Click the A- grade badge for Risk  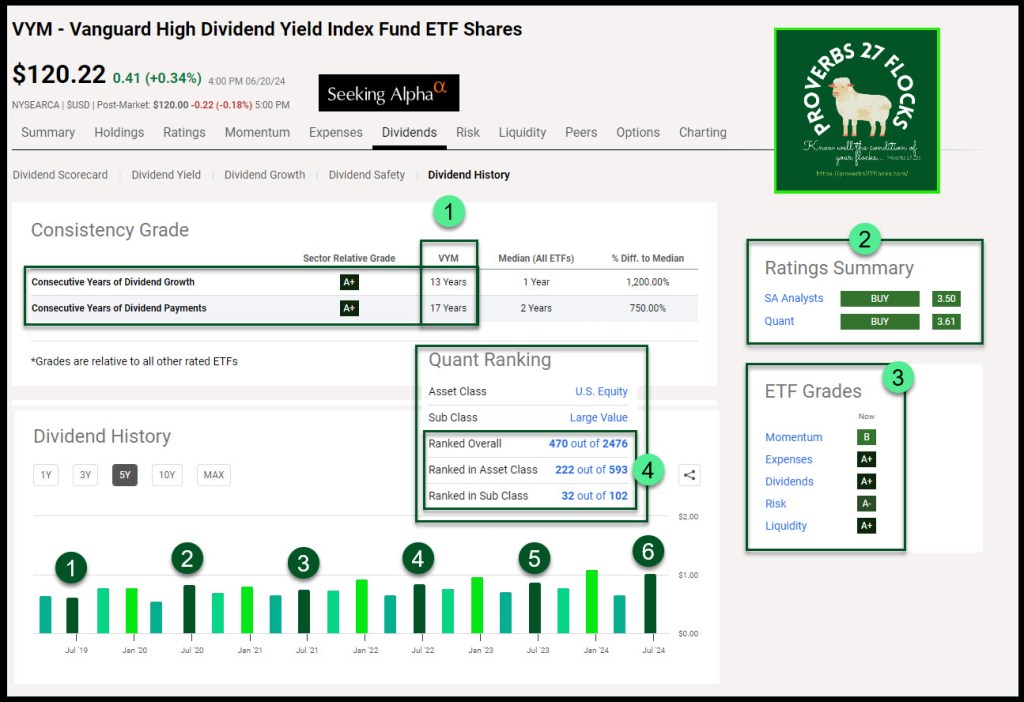pos(866,504)
